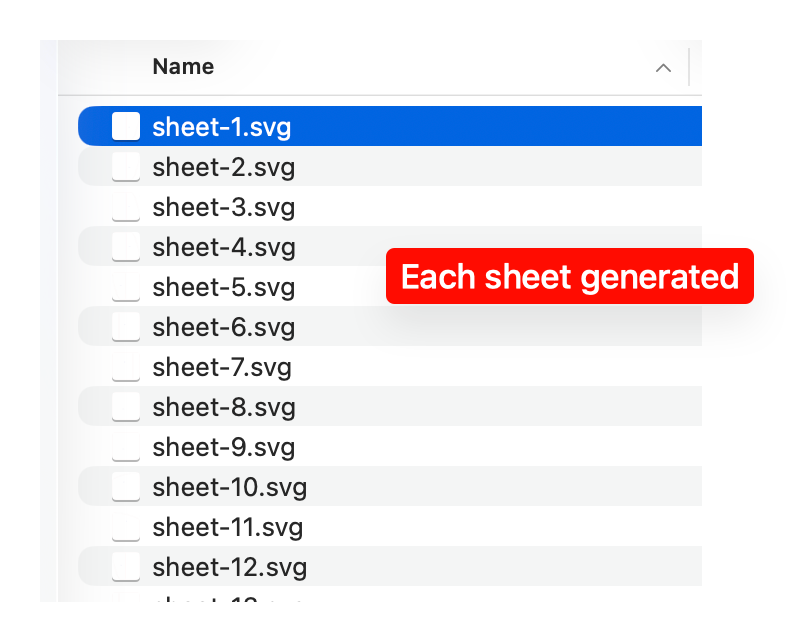Click the sheet-10.svg file icon

126,487
